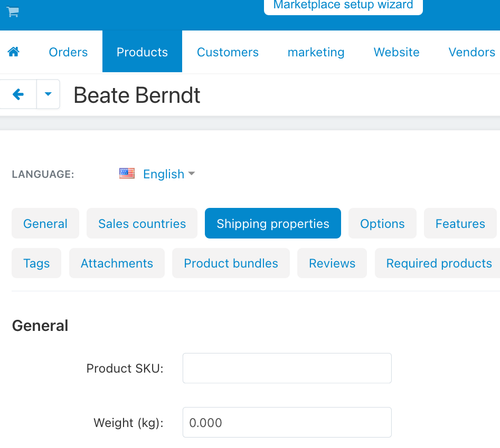This screenshot has height=448, width=500.
Task: Open the Tags tab
Action: [36, 263]
